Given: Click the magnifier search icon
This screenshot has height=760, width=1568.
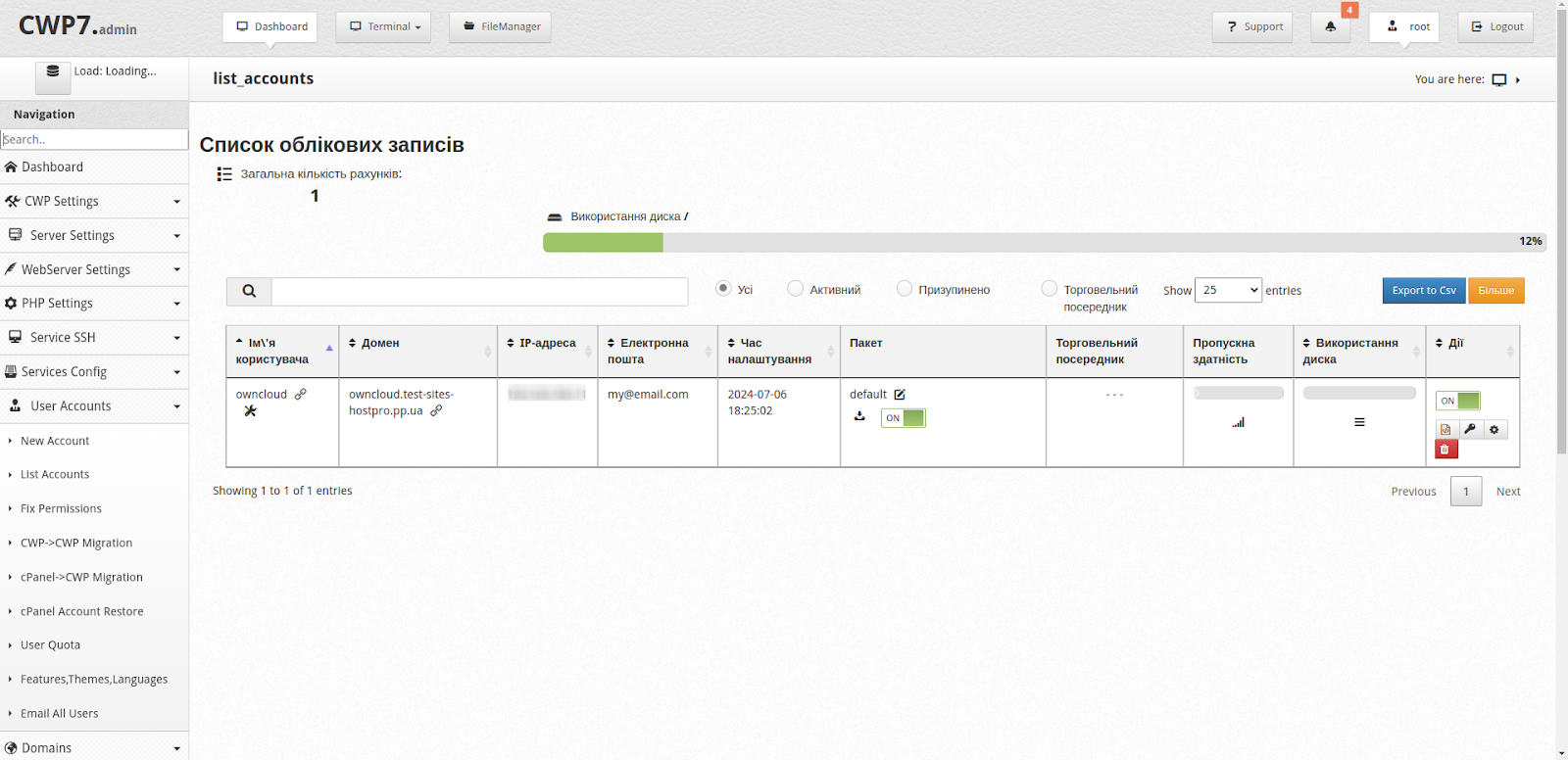Looking at the screenshot, I should (x=249, y=291).
